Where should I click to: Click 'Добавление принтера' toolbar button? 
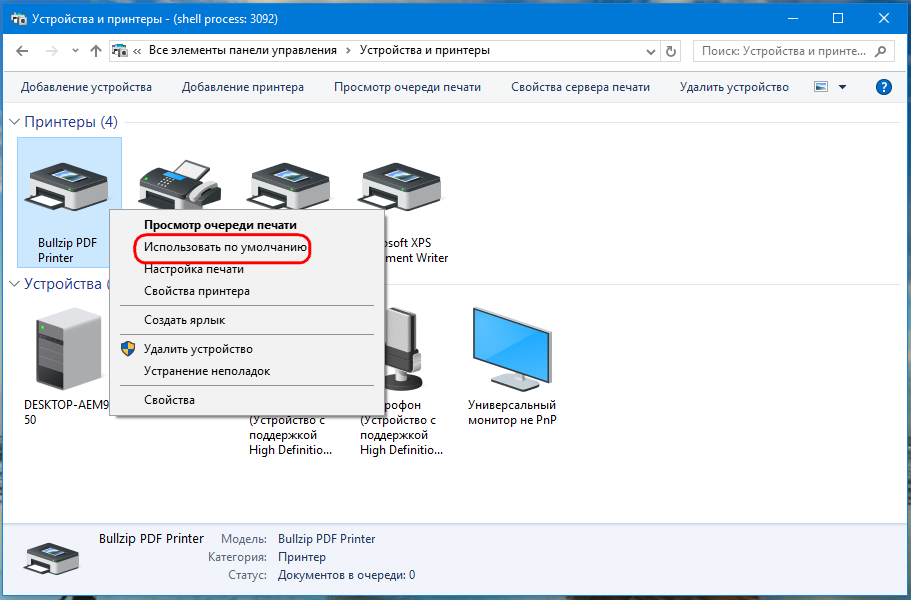[x=243, y=87]
